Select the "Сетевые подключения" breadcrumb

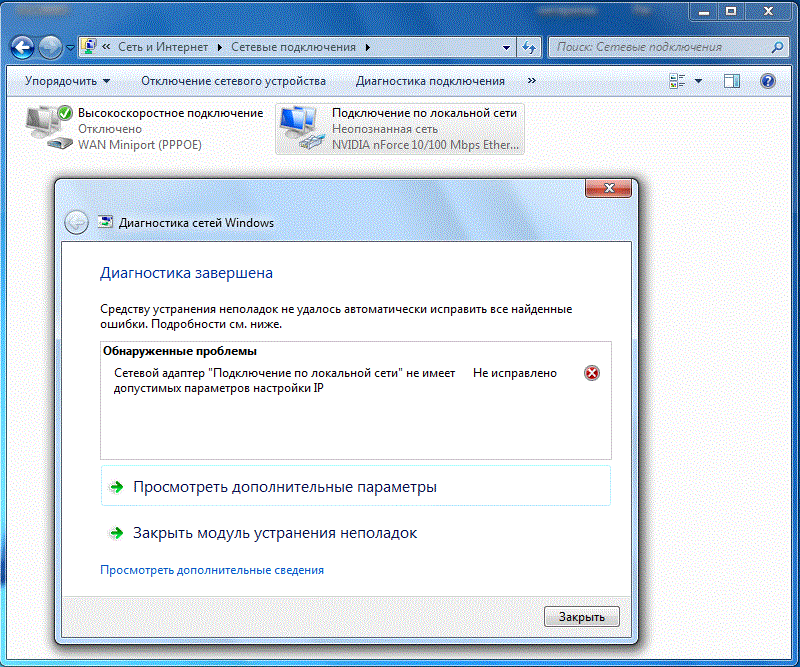[x=293, y=47]
